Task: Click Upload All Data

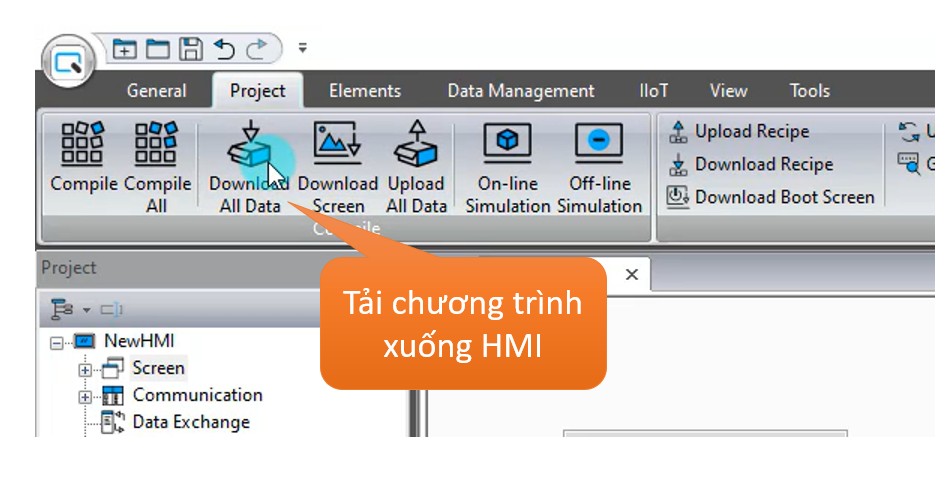Action: click(x=416, y=166)
